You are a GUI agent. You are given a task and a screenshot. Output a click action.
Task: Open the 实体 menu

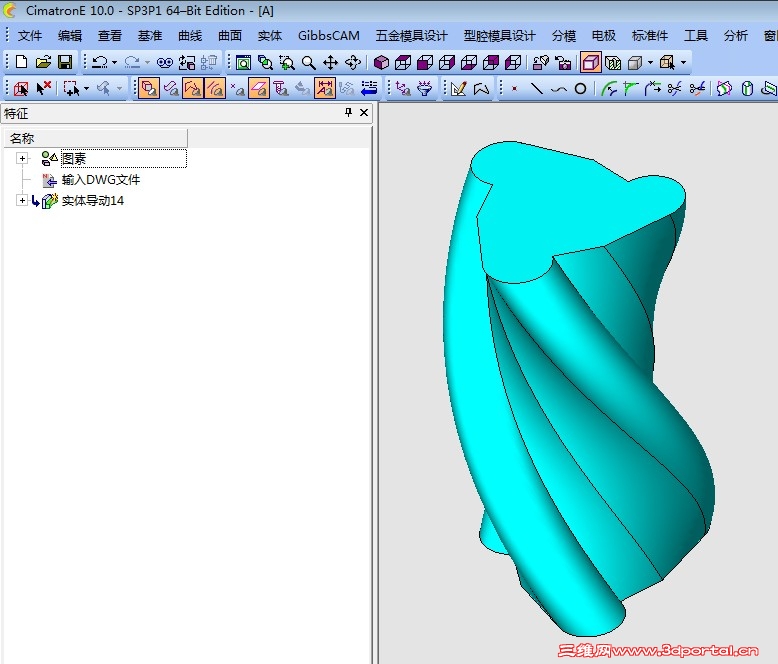(270, 36)
